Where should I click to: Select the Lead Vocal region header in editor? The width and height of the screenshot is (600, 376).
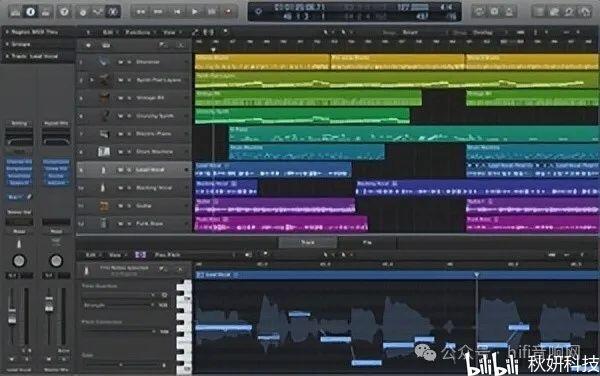click(x=396, y=275)
